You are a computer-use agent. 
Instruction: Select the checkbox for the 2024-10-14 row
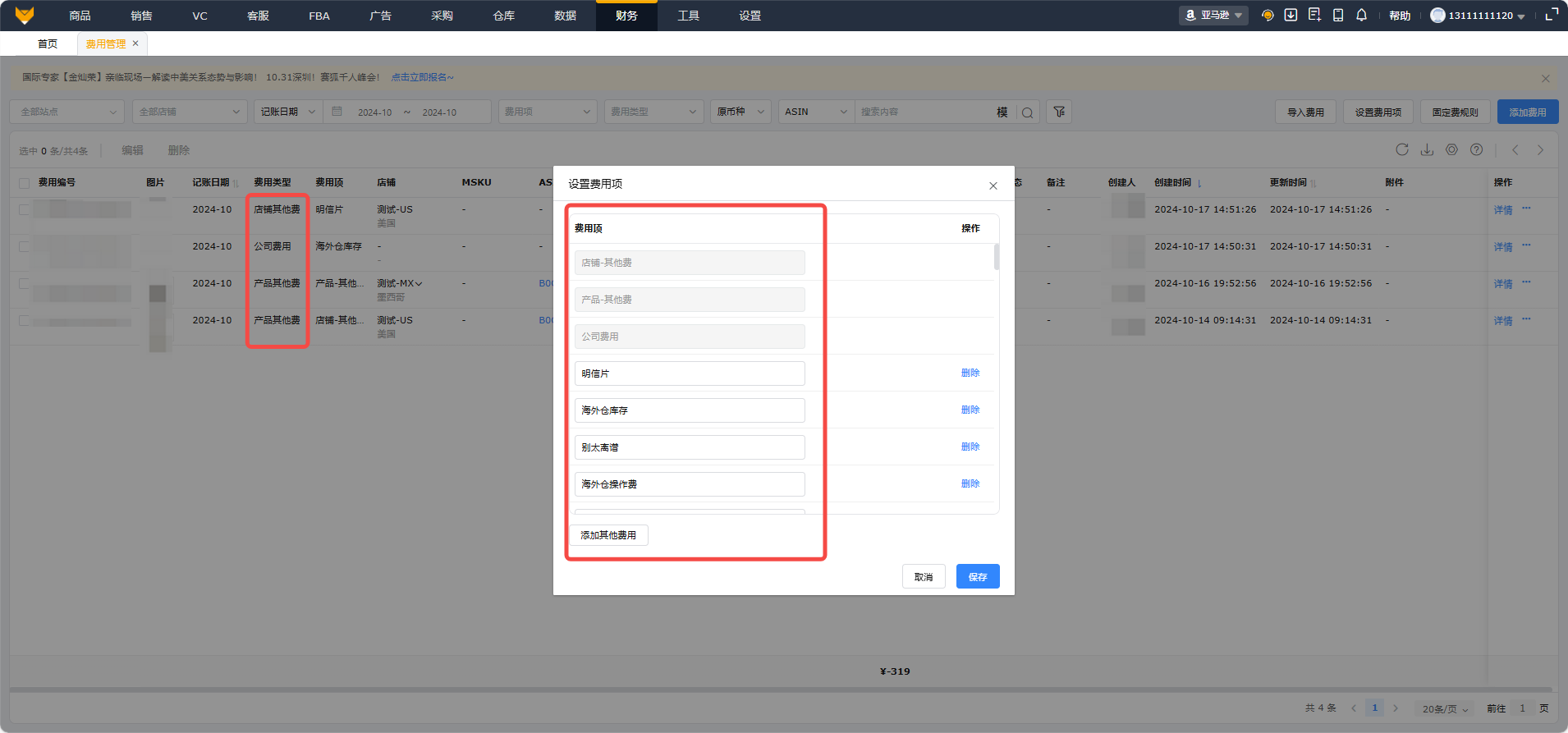click(x=24, y=320)
